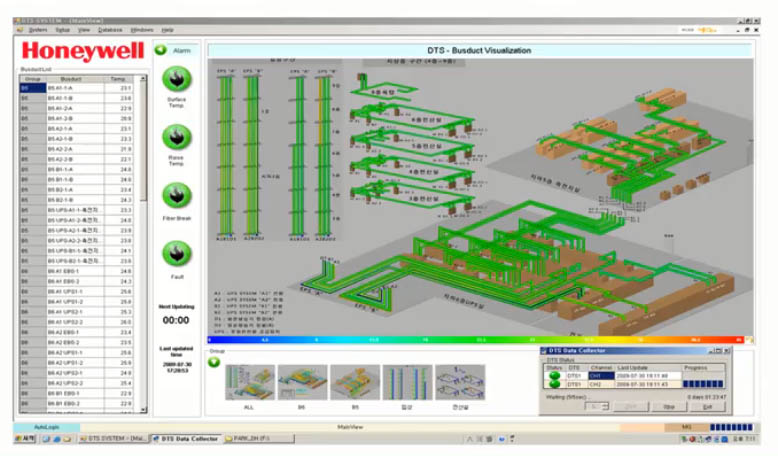Click the Busduct column header
Screen dimensions: 778x456
pos(75,79)
